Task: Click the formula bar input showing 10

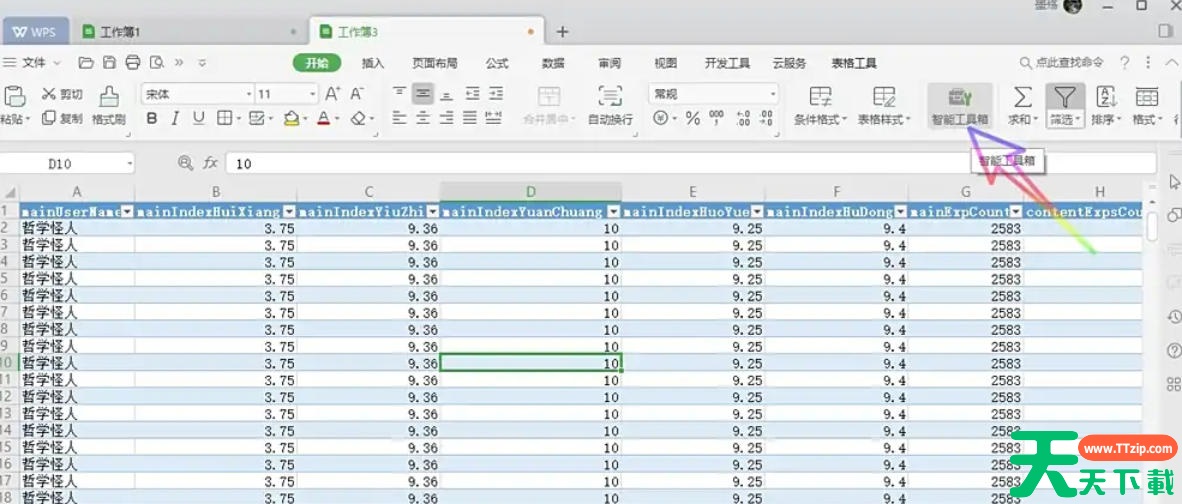Action: click(600, 163)
